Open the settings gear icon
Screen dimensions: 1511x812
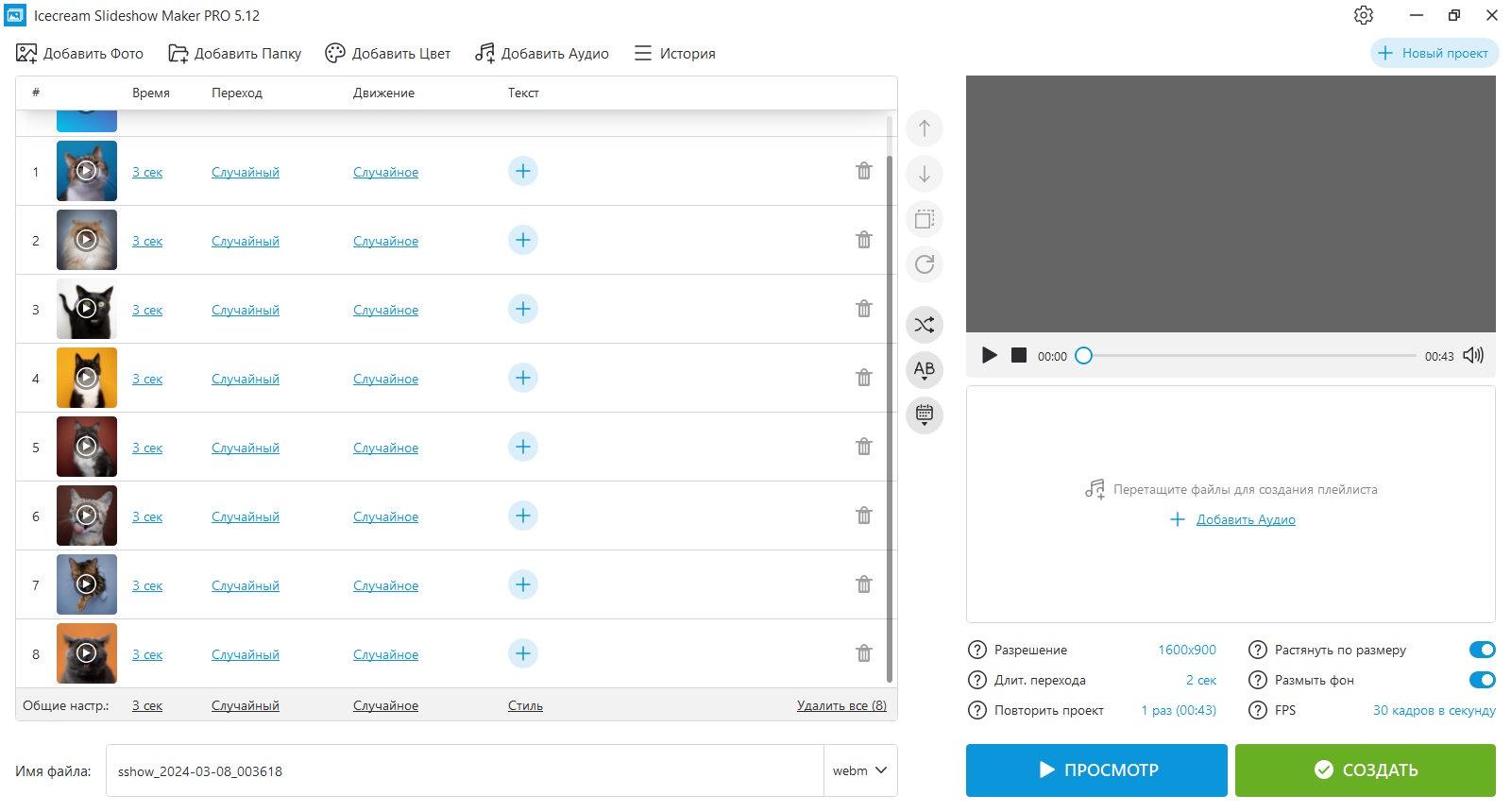click(1363, 15)
